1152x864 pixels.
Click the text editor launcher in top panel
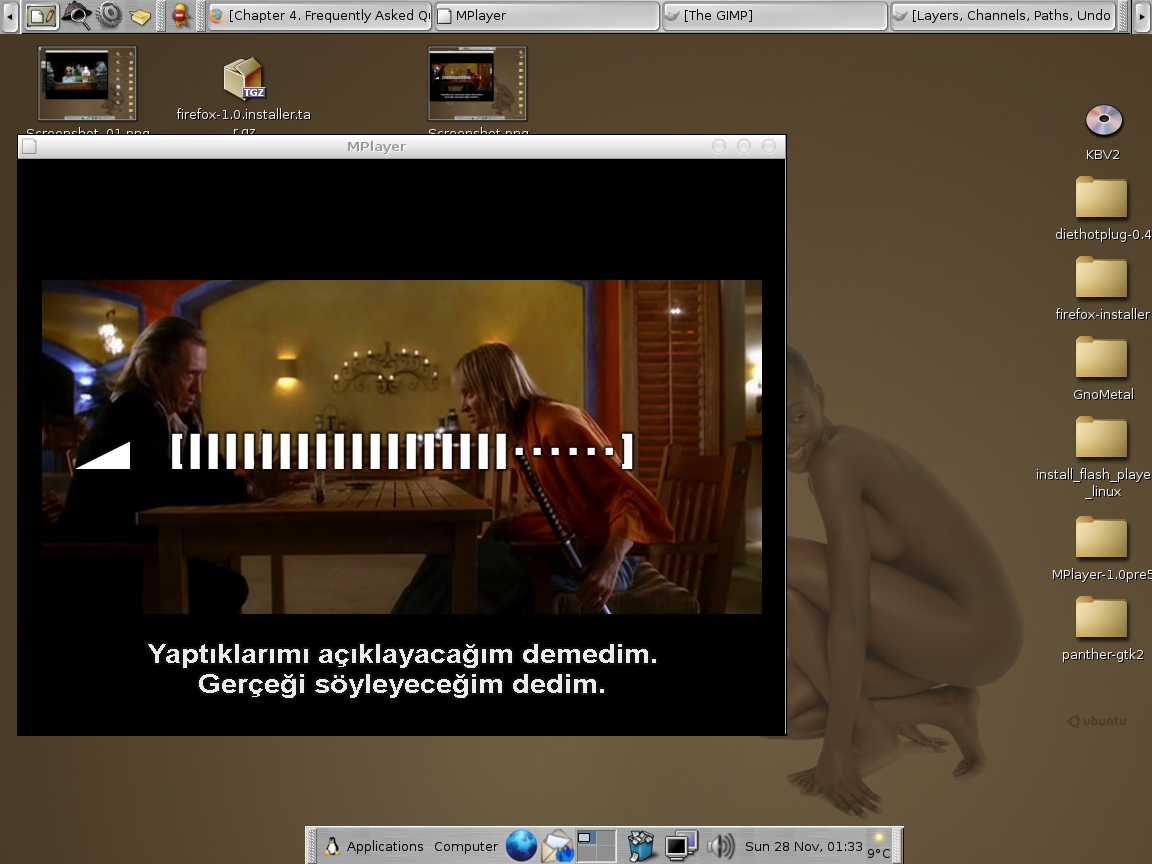tap(41, 16)
